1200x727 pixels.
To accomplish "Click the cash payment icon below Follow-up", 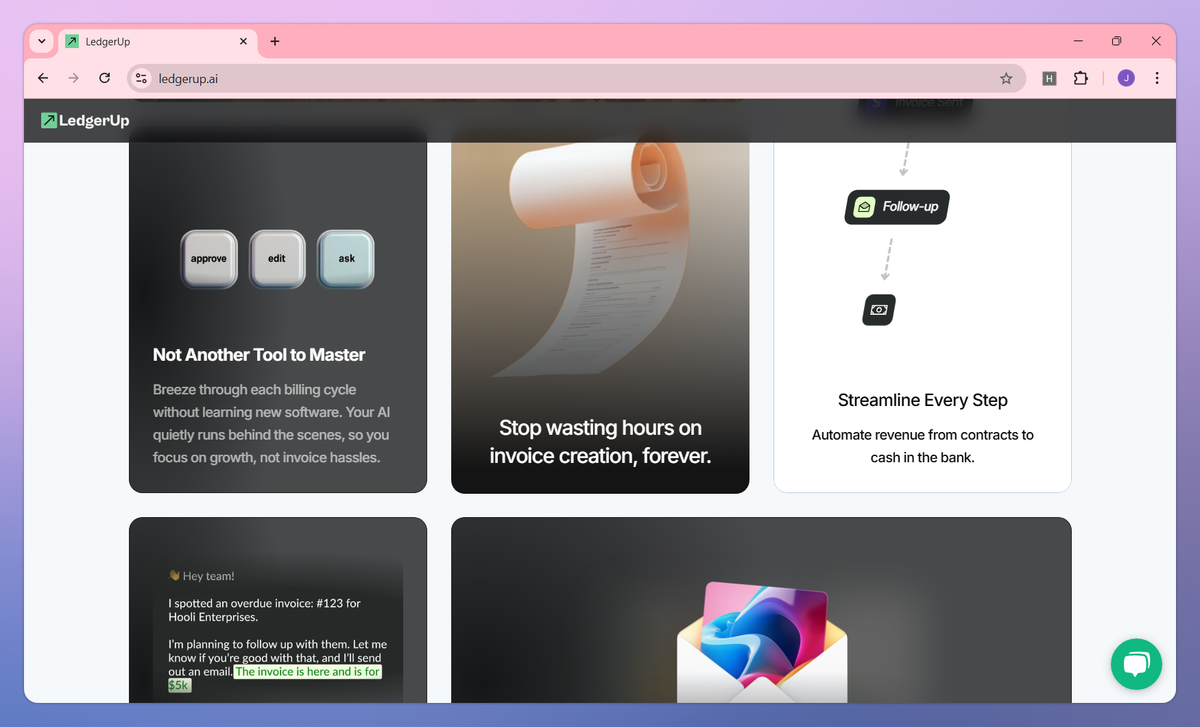I will (x=878, y=310).
